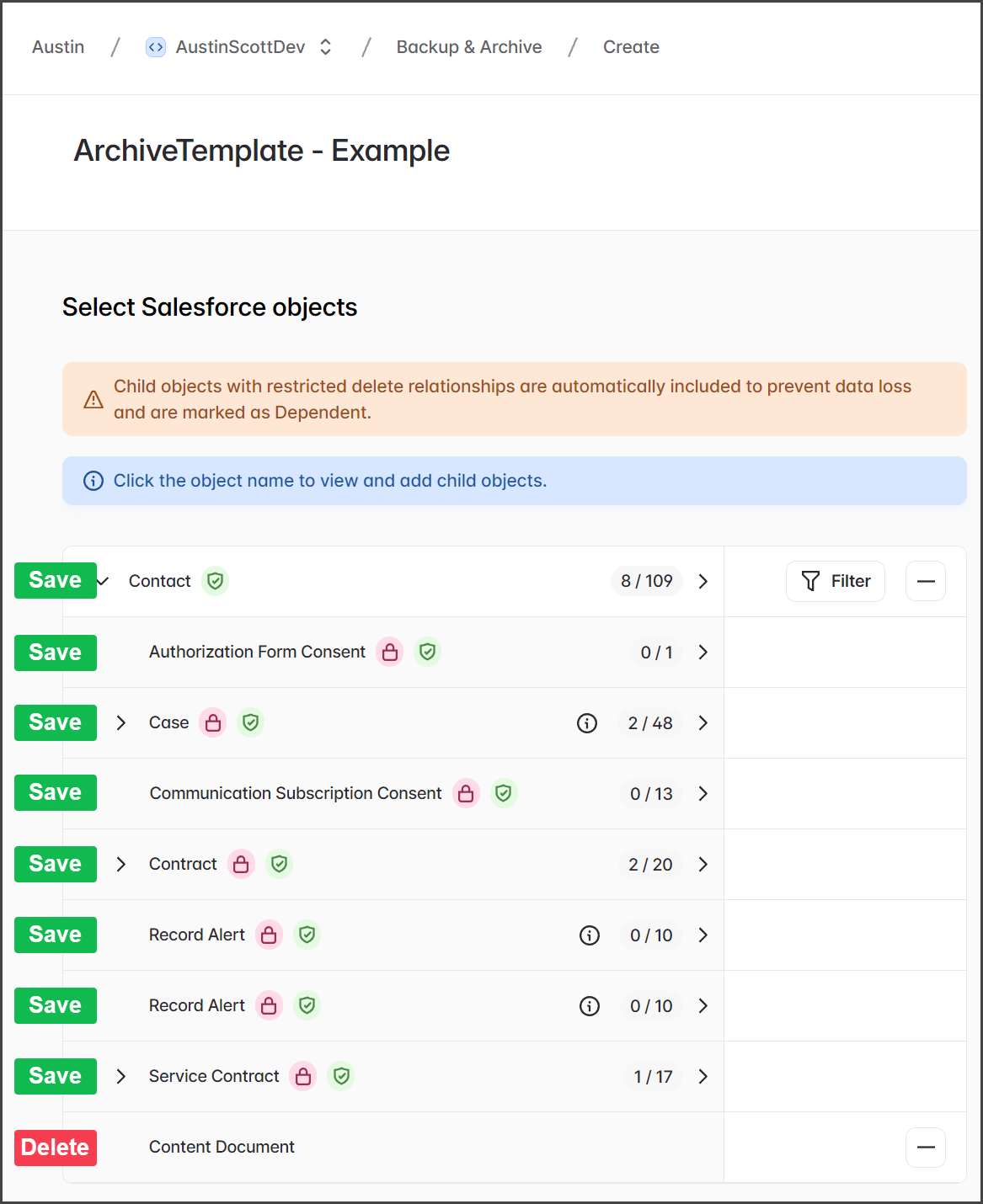
Task: Expand the Case child objects
Action: tap(121, 722)
